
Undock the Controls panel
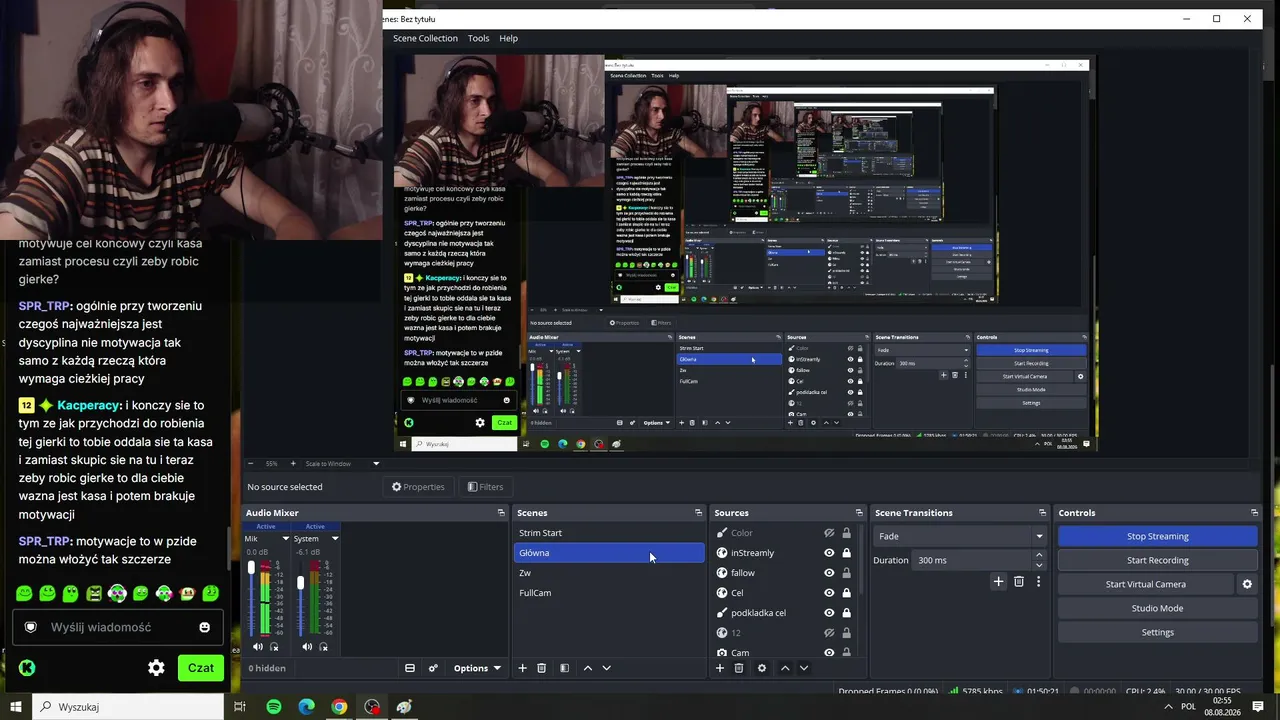pos(1254,513)
